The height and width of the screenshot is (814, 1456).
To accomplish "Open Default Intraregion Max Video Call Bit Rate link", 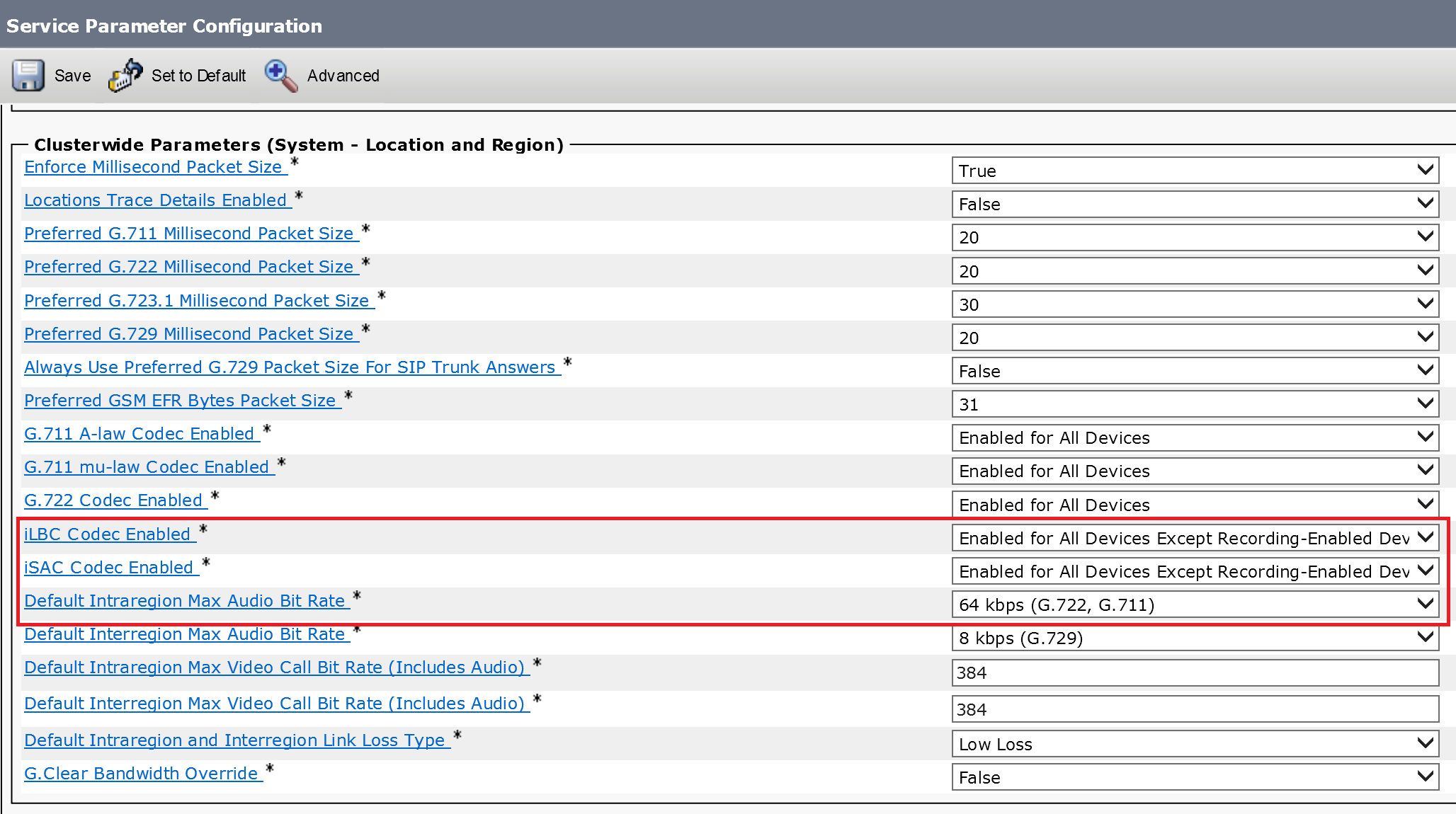I will [276, 667].
